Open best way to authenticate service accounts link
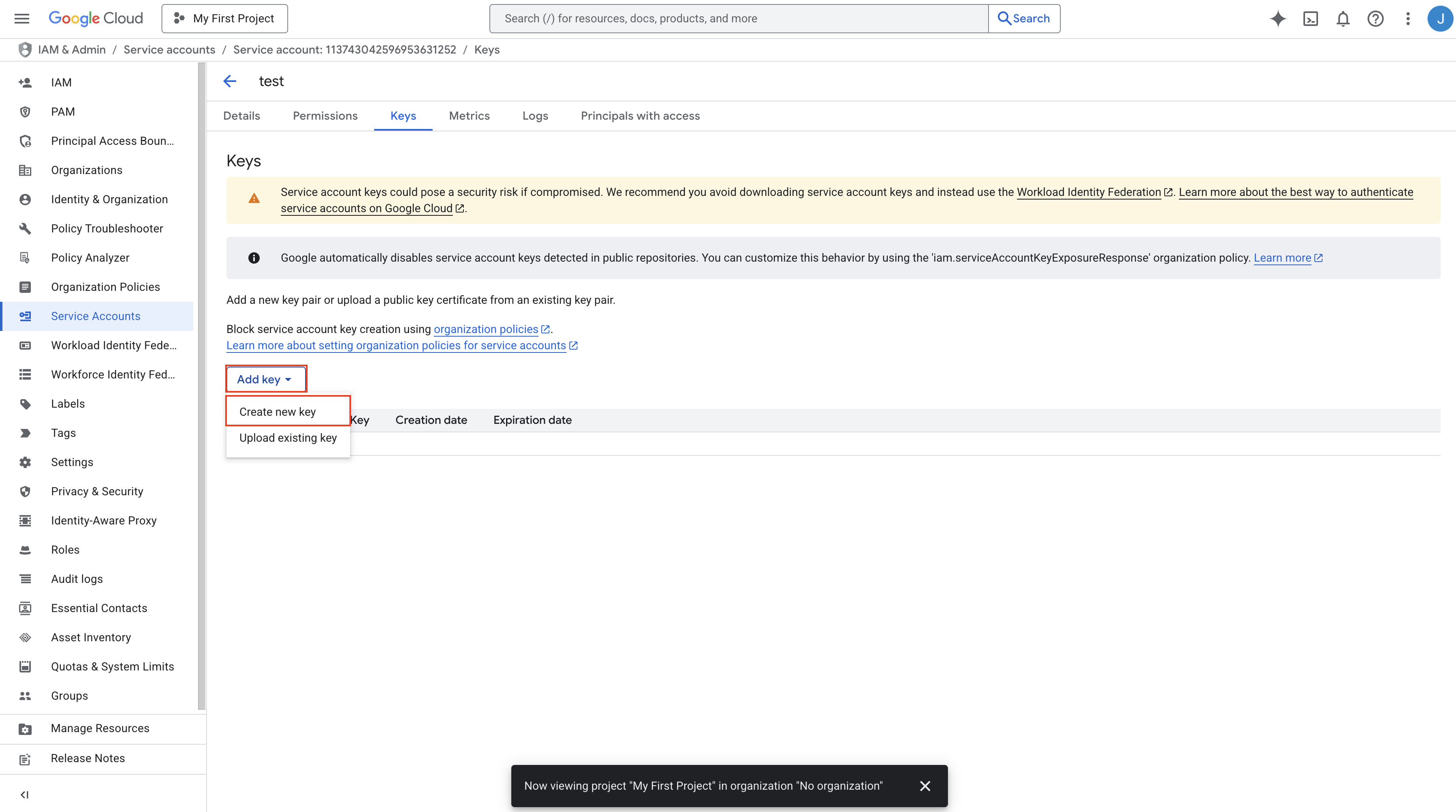Screen dimensions: 1456x812 pyautogui.click(x=1295, y=192)
